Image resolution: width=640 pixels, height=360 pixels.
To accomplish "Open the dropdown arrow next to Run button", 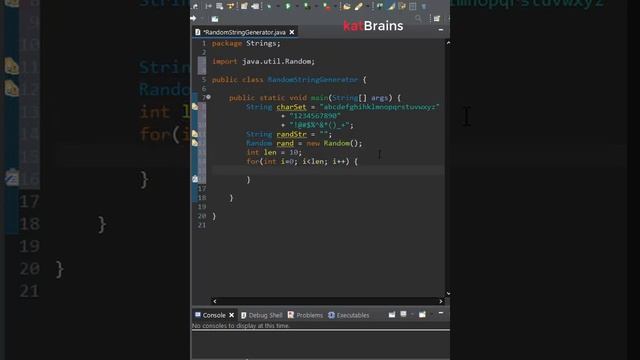I will [x=297, y=6].
